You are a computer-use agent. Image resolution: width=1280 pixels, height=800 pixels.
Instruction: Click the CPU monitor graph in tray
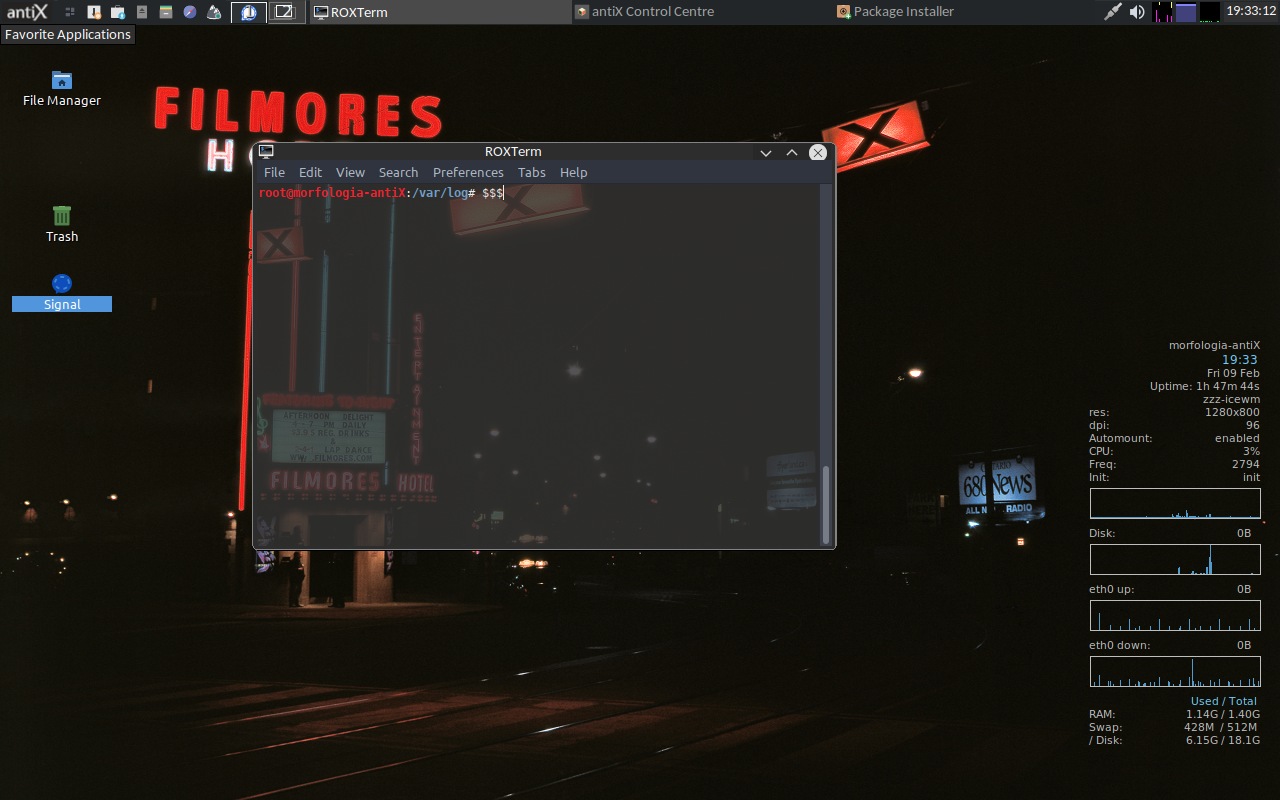click(1162, 12)
